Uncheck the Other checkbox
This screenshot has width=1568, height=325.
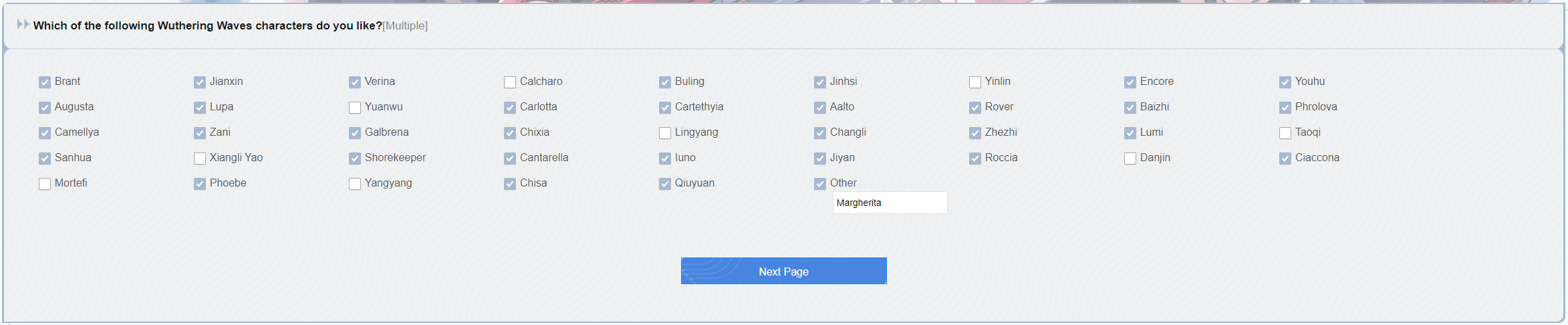tap(820, 184)
